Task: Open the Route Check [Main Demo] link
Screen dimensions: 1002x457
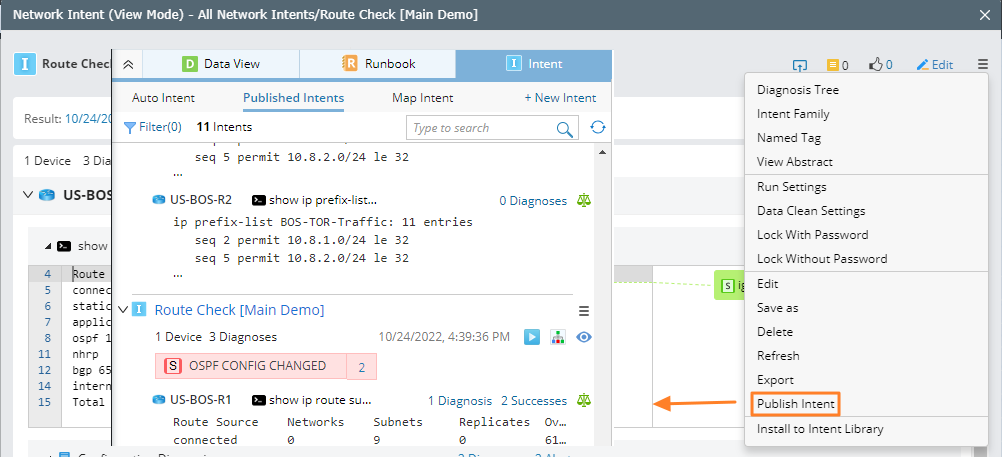Action: tap(239, 310)
